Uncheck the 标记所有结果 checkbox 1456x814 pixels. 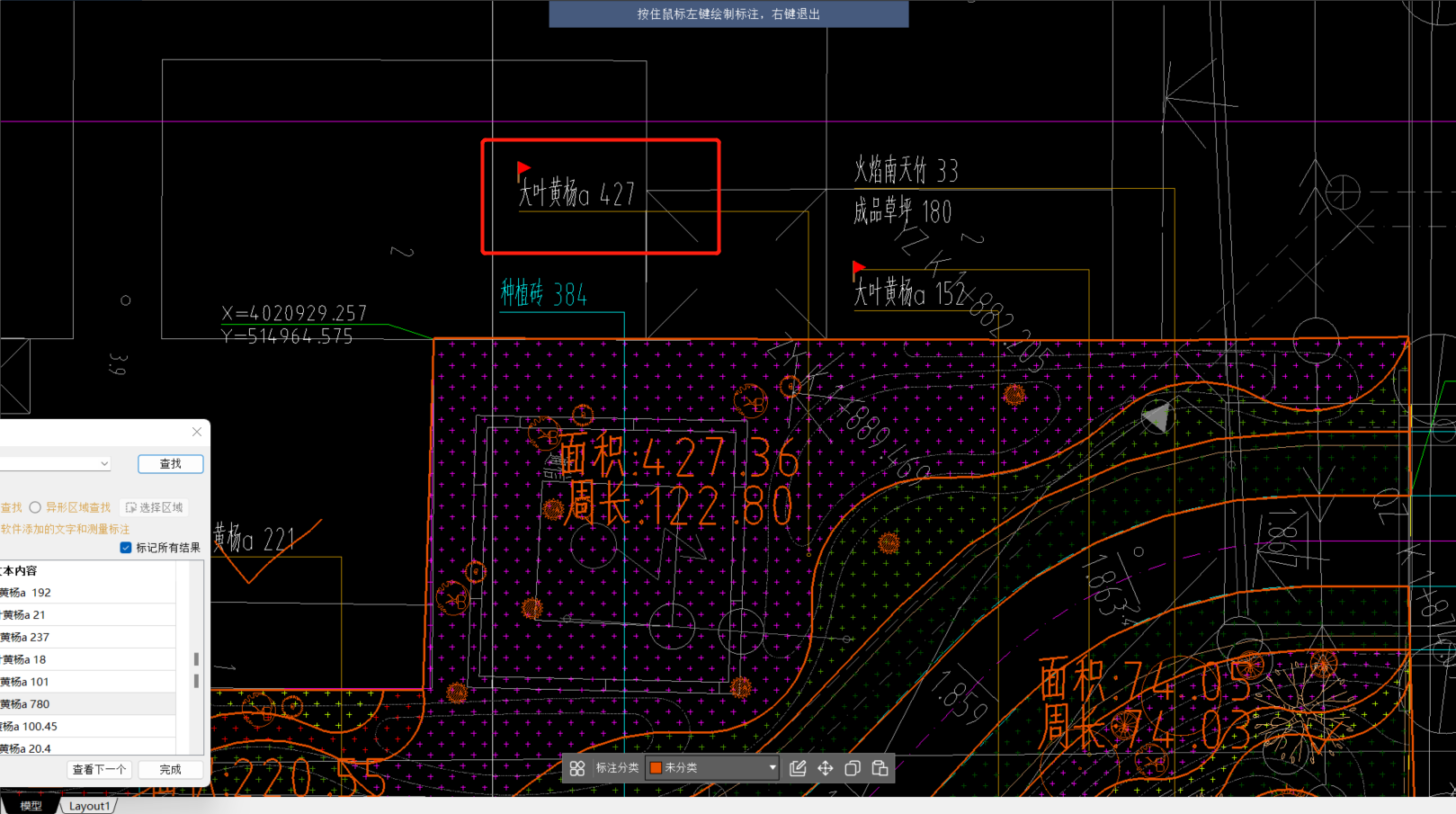(x=125, y=547)
